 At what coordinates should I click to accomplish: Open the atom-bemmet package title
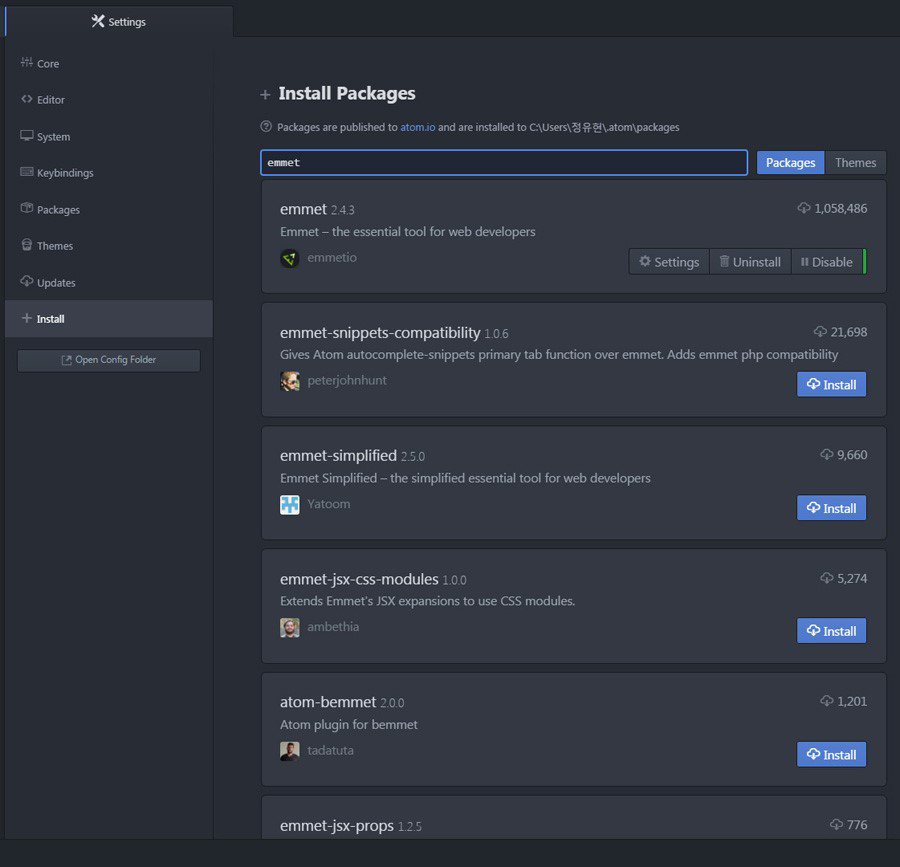328,702
